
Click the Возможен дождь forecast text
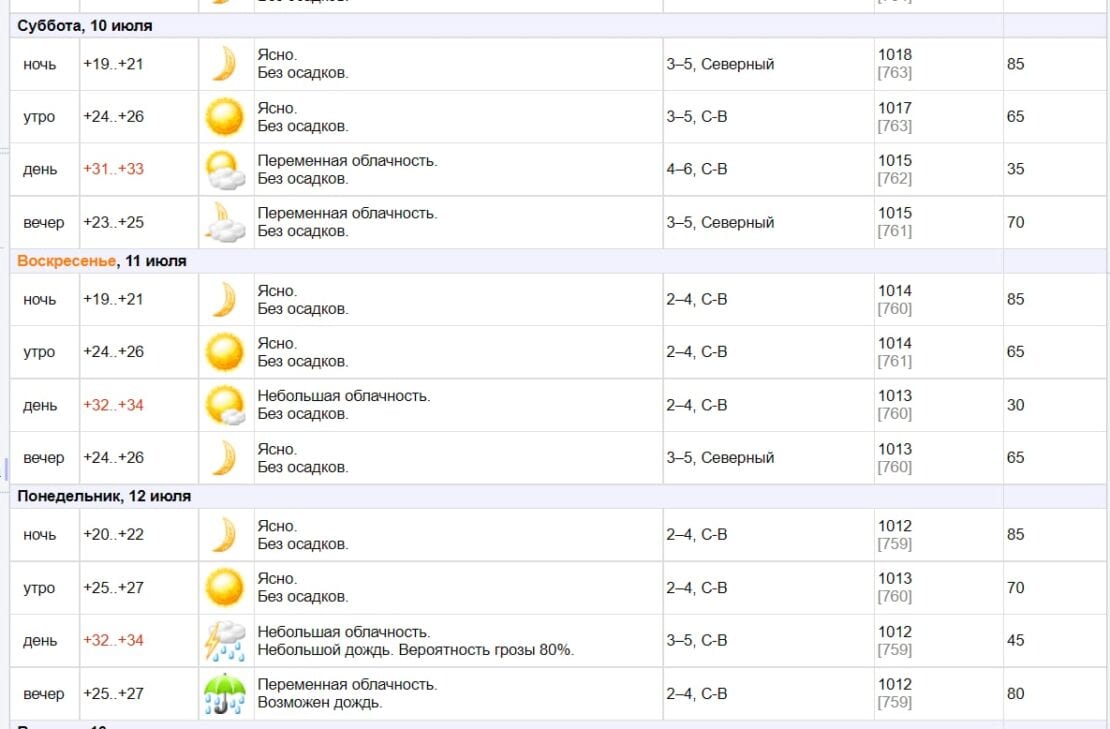pyautogui.click(x=320, y=703)
